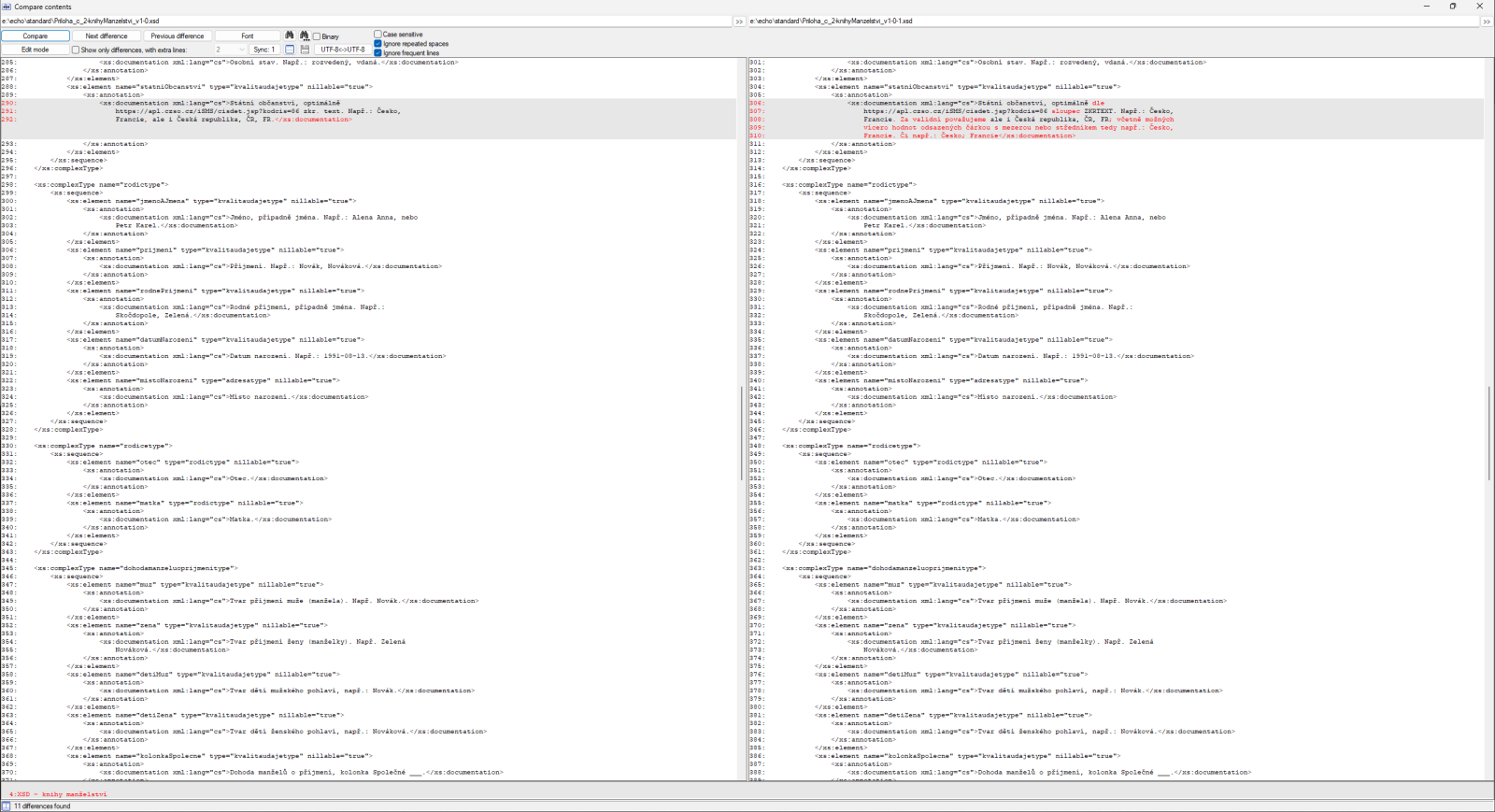The image size is (1495, 812).
Task: Click the >> button after right file path
Action: [x=1487, y=21]
